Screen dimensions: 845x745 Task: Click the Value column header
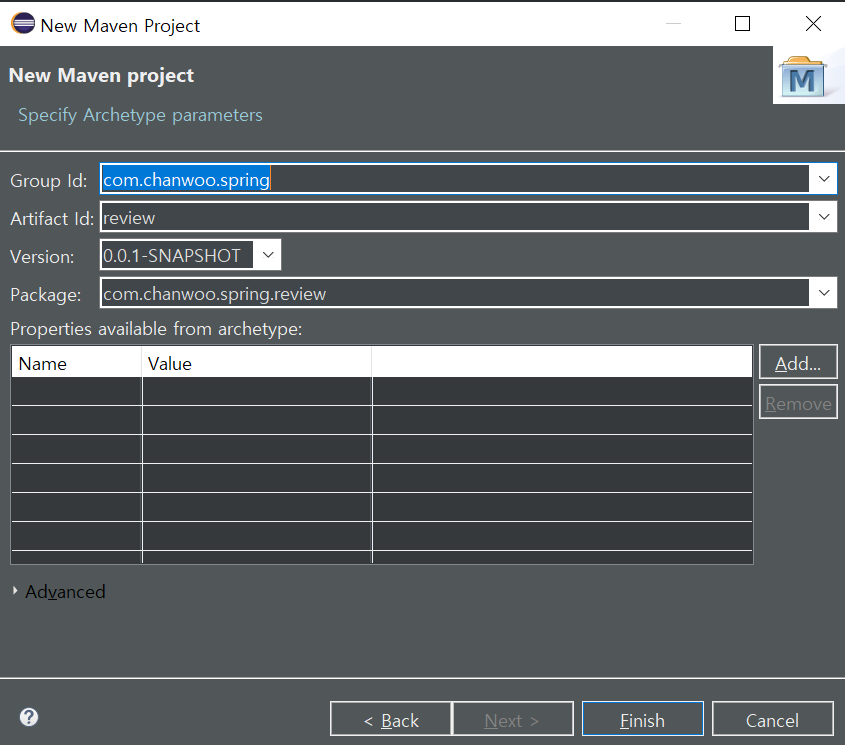(x=257, y=362)
